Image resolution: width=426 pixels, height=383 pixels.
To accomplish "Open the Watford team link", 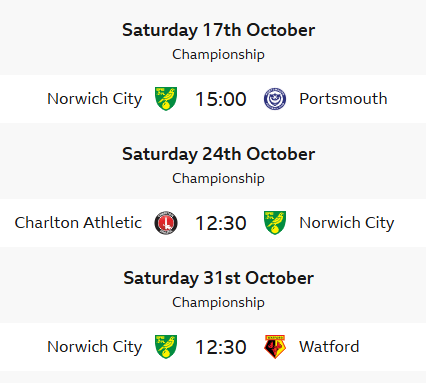I will click(x=329, y=347).
